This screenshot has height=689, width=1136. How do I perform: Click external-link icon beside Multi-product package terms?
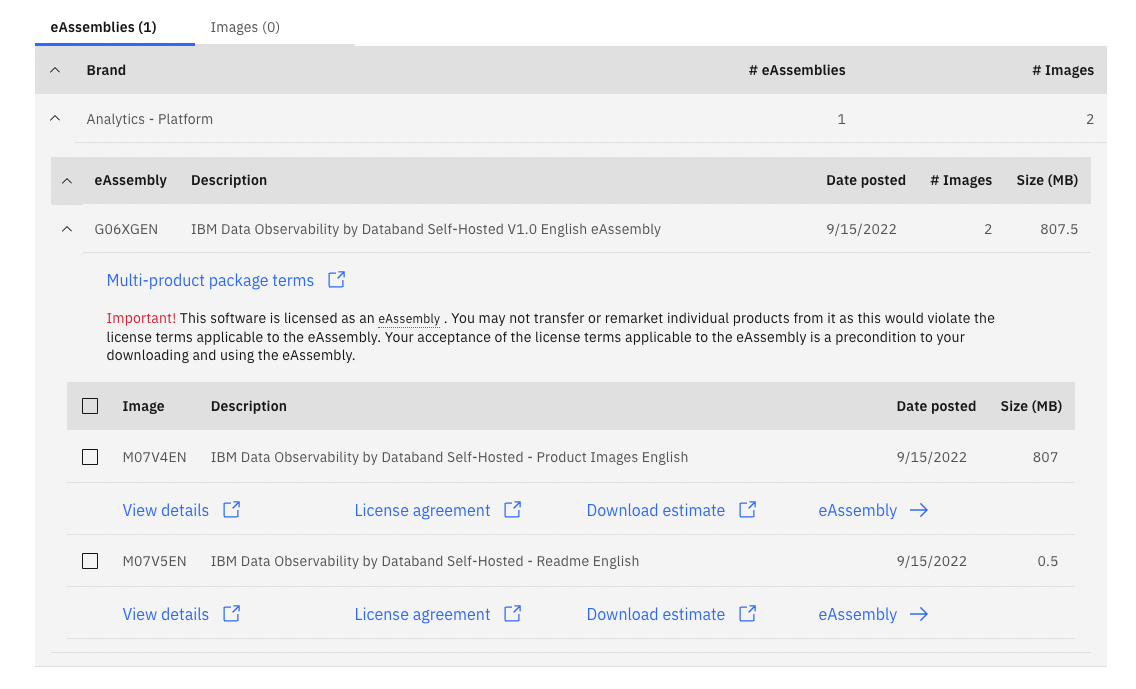coord(337,280)
